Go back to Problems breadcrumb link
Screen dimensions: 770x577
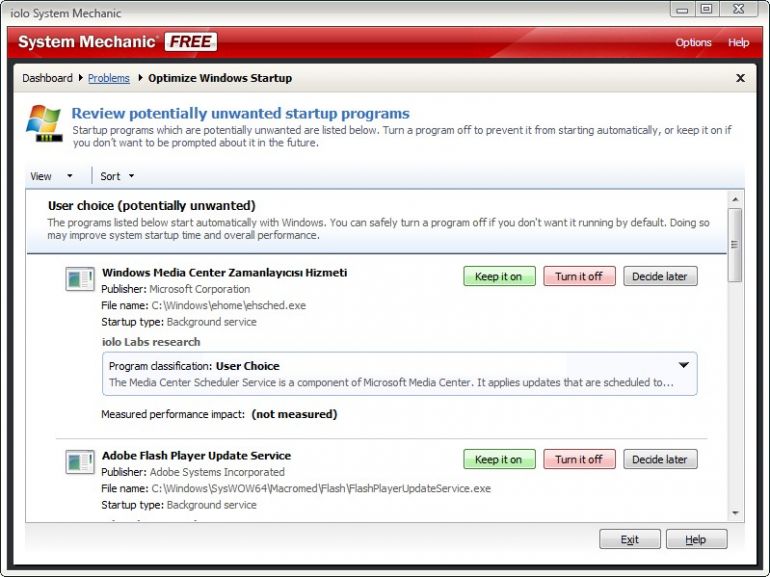(108, 78)
